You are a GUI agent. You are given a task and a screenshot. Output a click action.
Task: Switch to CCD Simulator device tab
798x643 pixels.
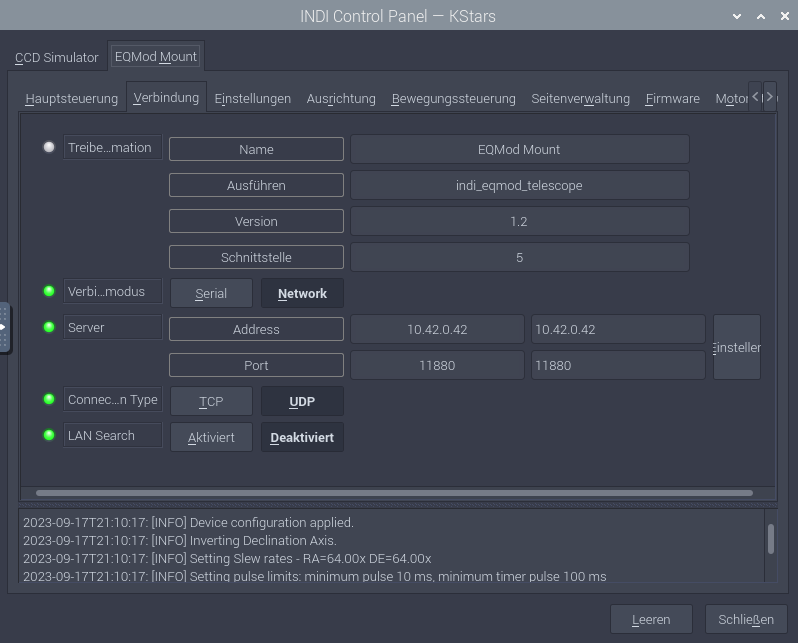click(x=56, y=58)
